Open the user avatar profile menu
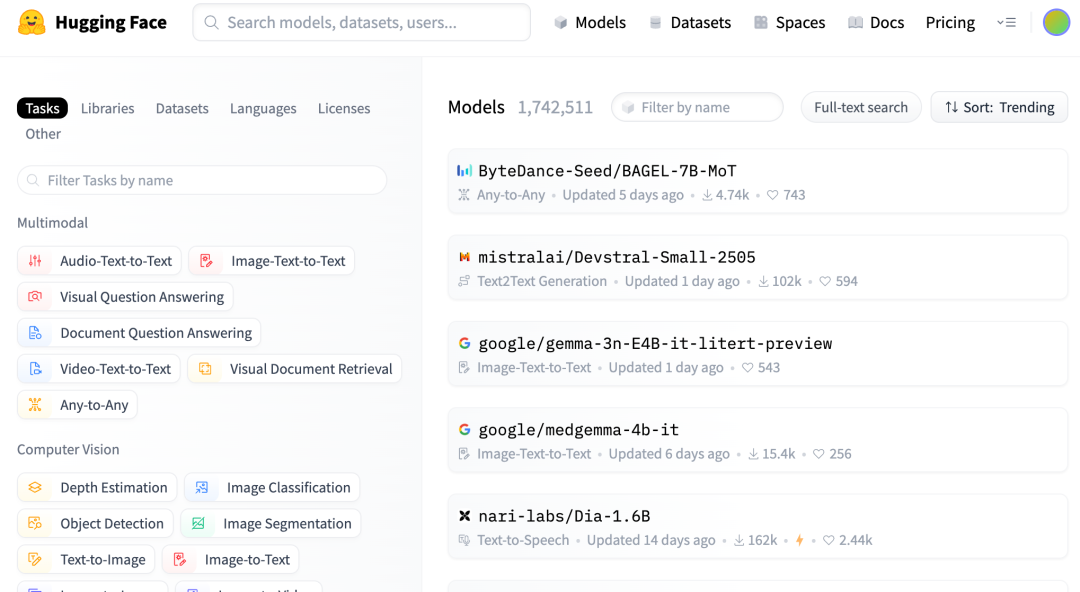 (1056, 23)
